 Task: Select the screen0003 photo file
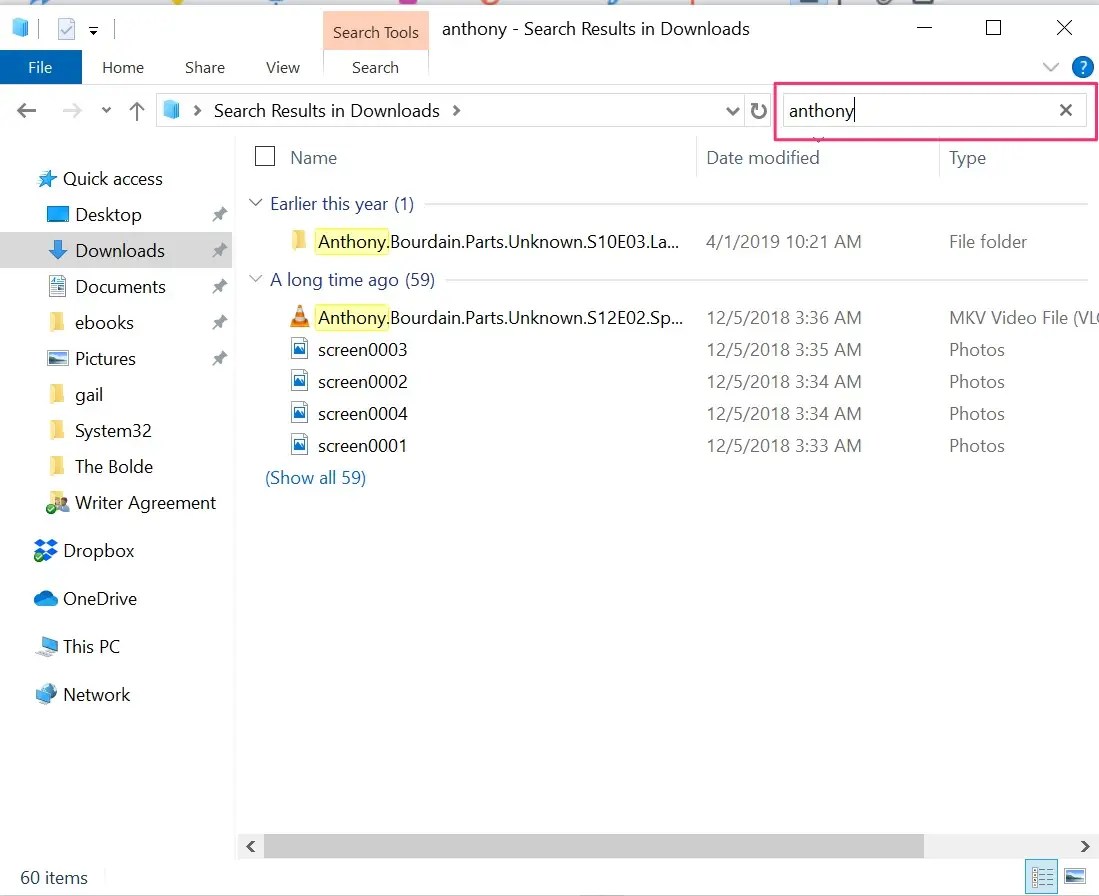click(x=362, y=350)
